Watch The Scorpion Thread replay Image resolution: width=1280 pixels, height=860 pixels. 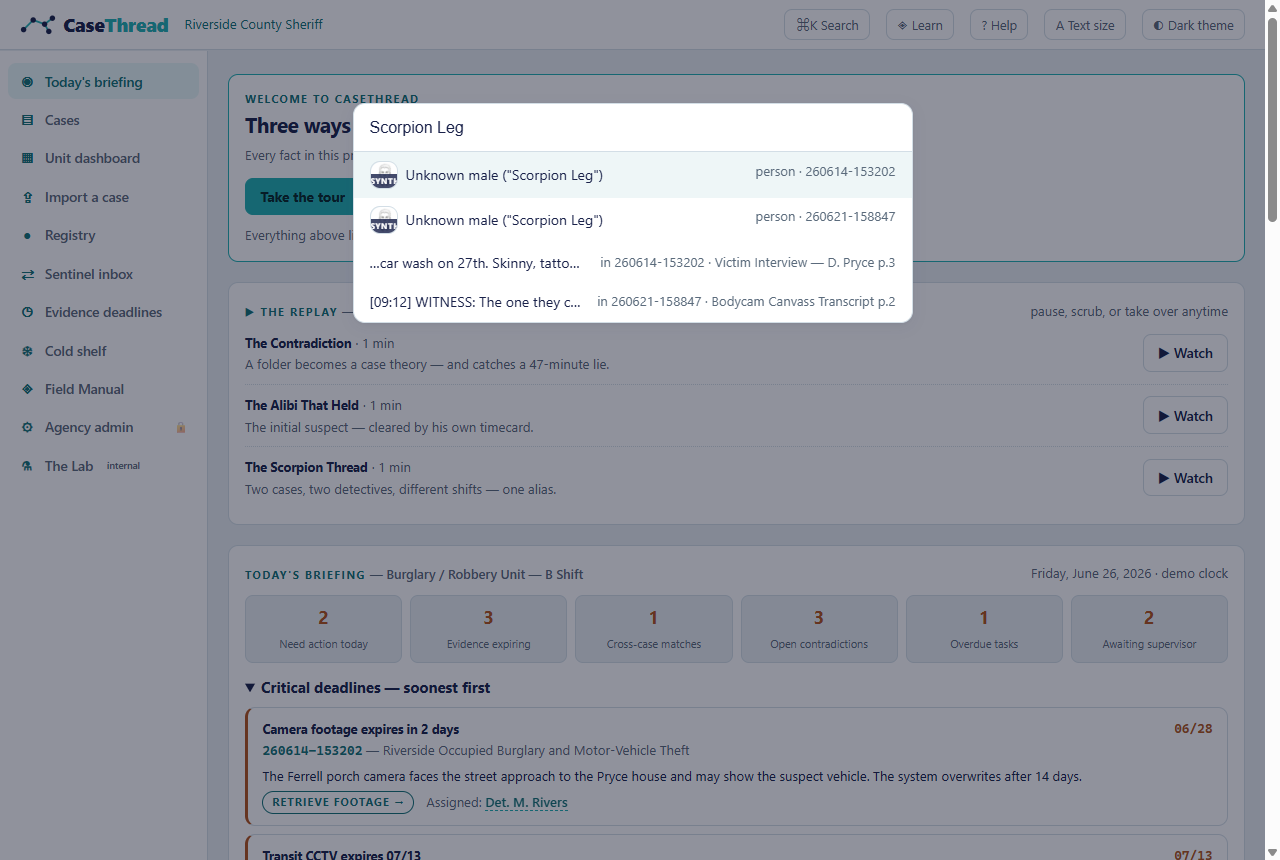coord(1185,478)
